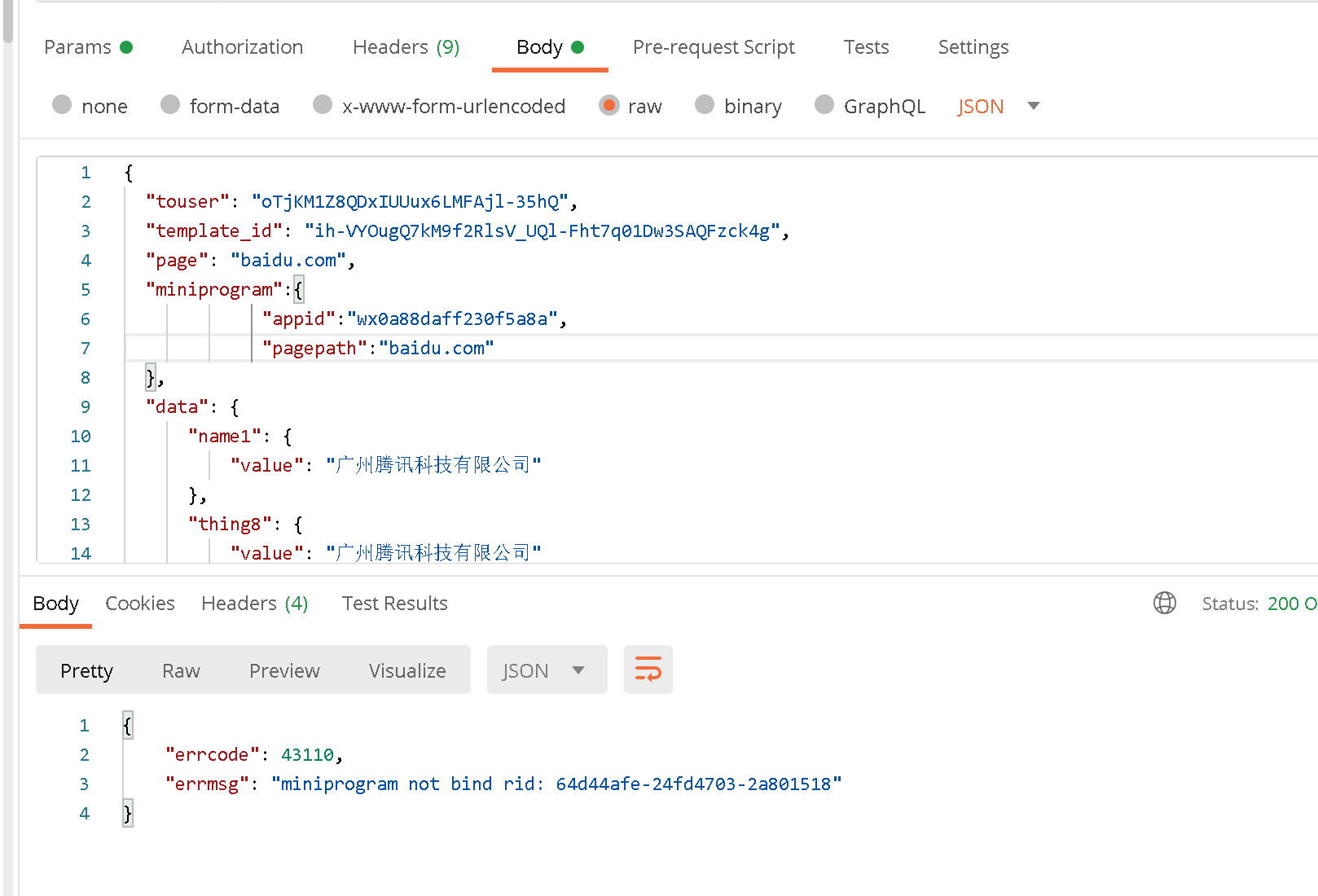
Task: Click the Visualize response view button
Action: [407, 670]
